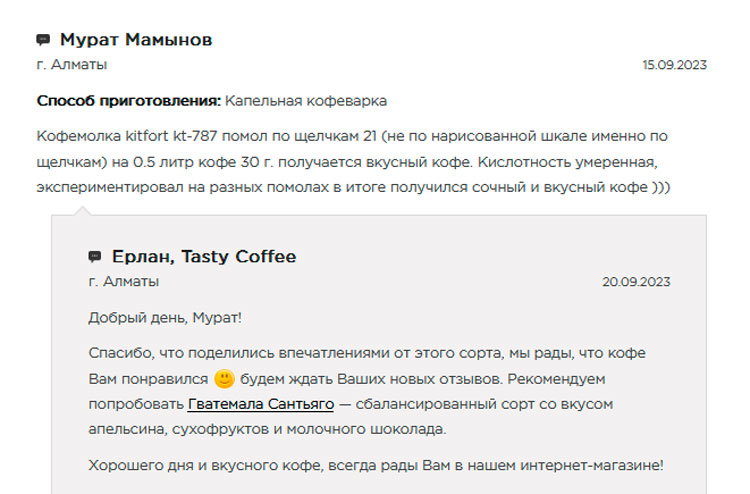Click the reviewer name Мурат Мамынов
750x494 pixels.
tap(136, 40)
